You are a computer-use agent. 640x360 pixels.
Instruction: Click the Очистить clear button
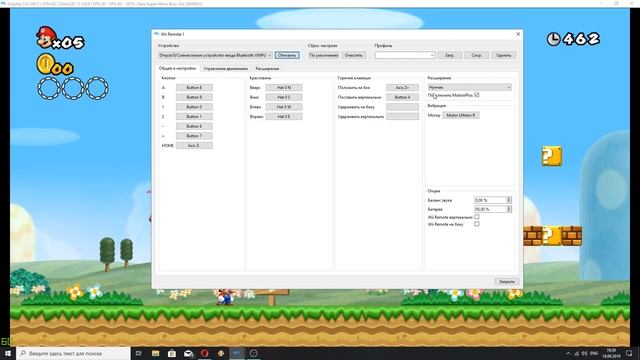[x=353, y=55]
